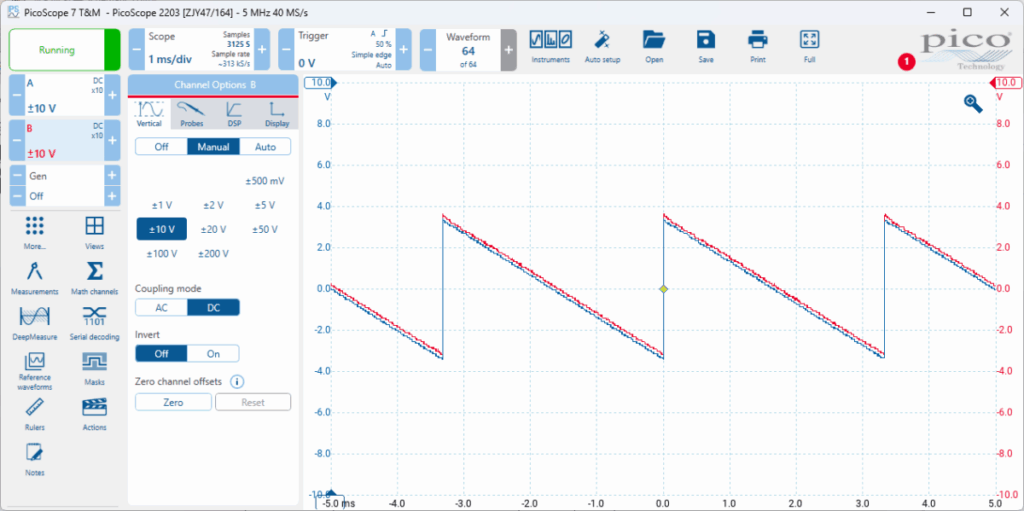Select the ±500 mV range
This screenshot has width=1024, height=511.
(x=264, y=181)
